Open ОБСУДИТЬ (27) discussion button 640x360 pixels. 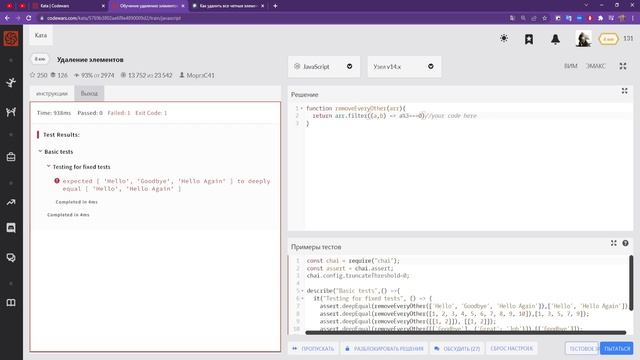click(x=457, y=349)
